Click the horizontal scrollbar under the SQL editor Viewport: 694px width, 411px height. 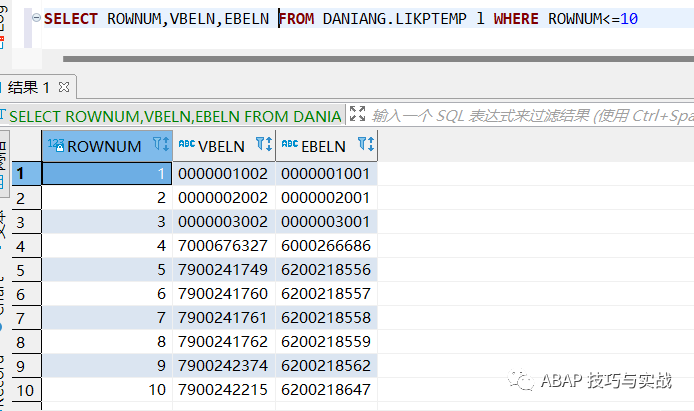(x=378, y=59)
